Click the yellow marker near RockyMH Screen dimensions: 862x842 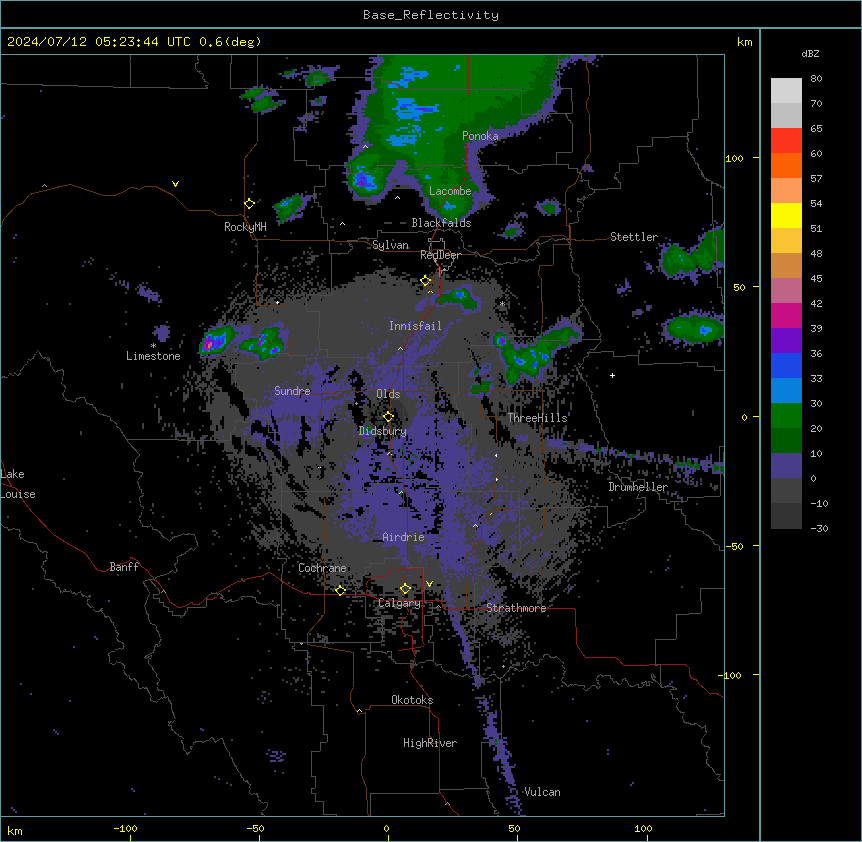pyautogui.click(x=249, y=203)
